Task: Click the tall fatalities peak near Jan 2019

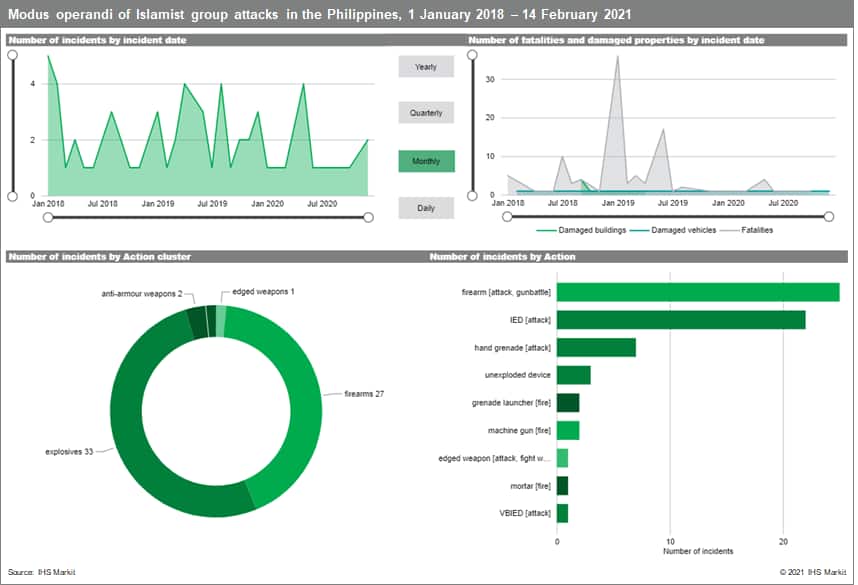Action: 617,60
